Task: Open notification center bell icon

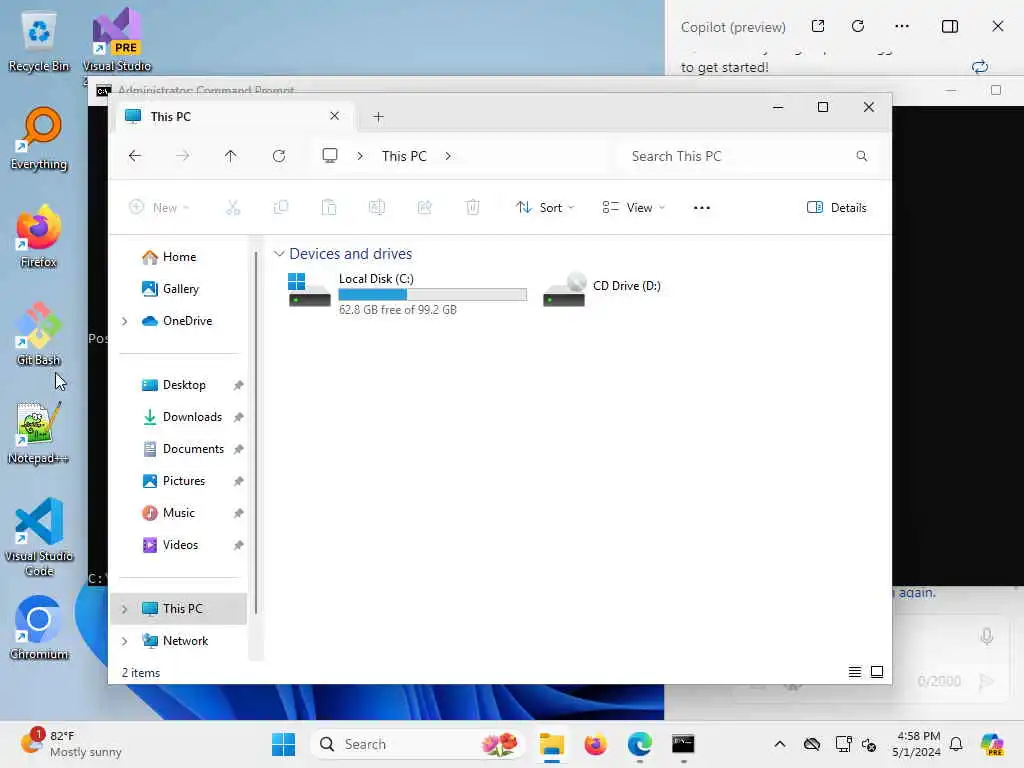Action: click(x=956, y=744)
